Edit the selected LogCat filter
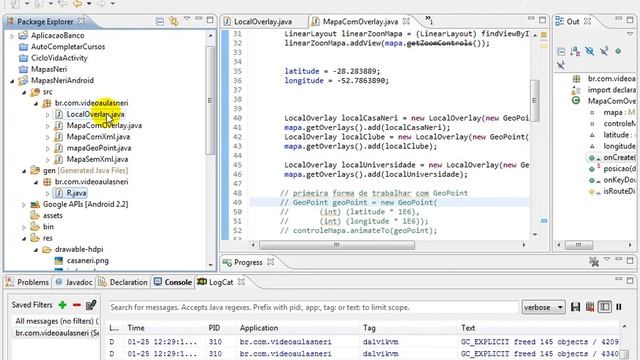640x360 pixels. pos(91,304)
